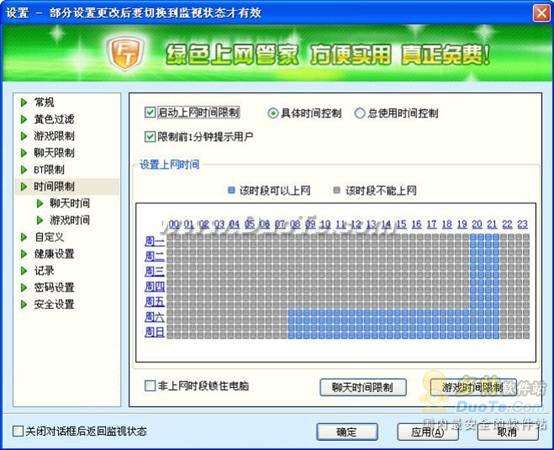Click the 游戏时间限制 button

(x=473, y=387)
